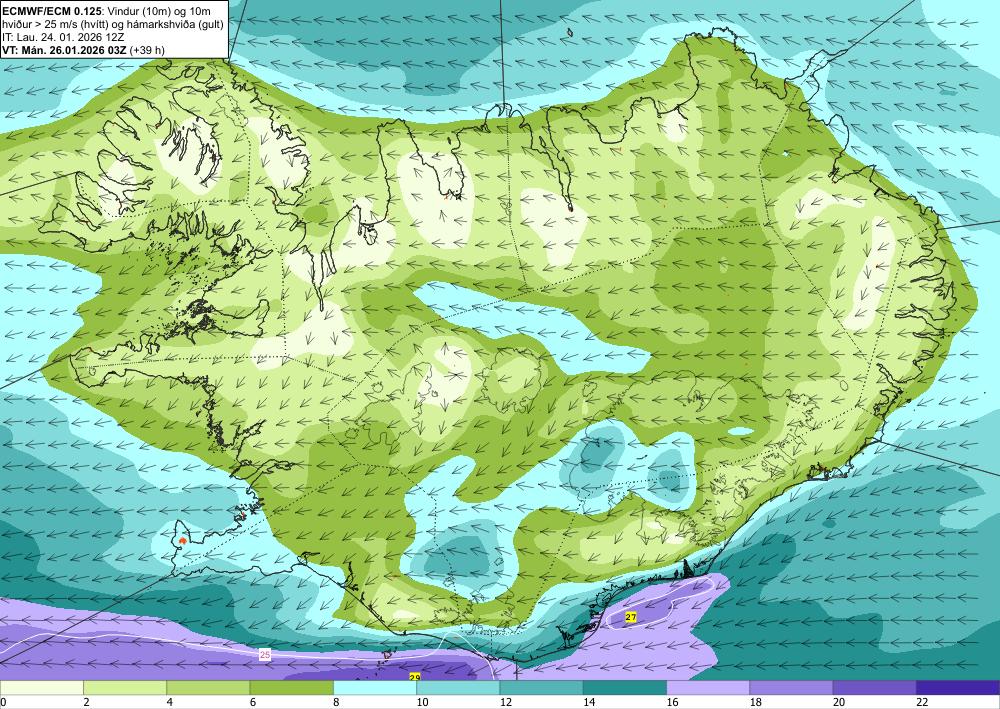The image size is (1000, 709).
Task: Click the legend scale value 14
Action: click(589, 702)
